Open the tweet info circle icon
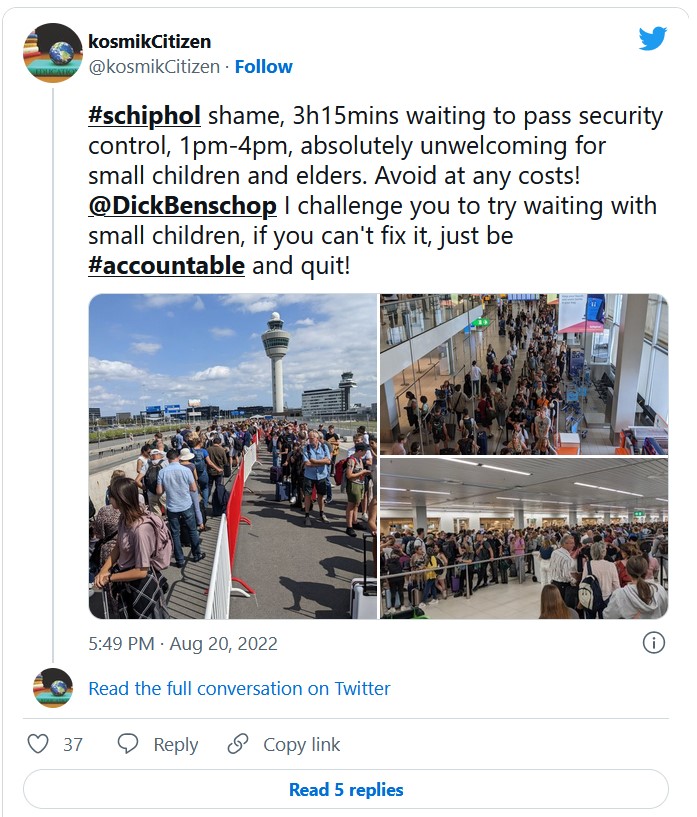The height and width of the screenshot is (817, 697). click(x=653, y=643)
